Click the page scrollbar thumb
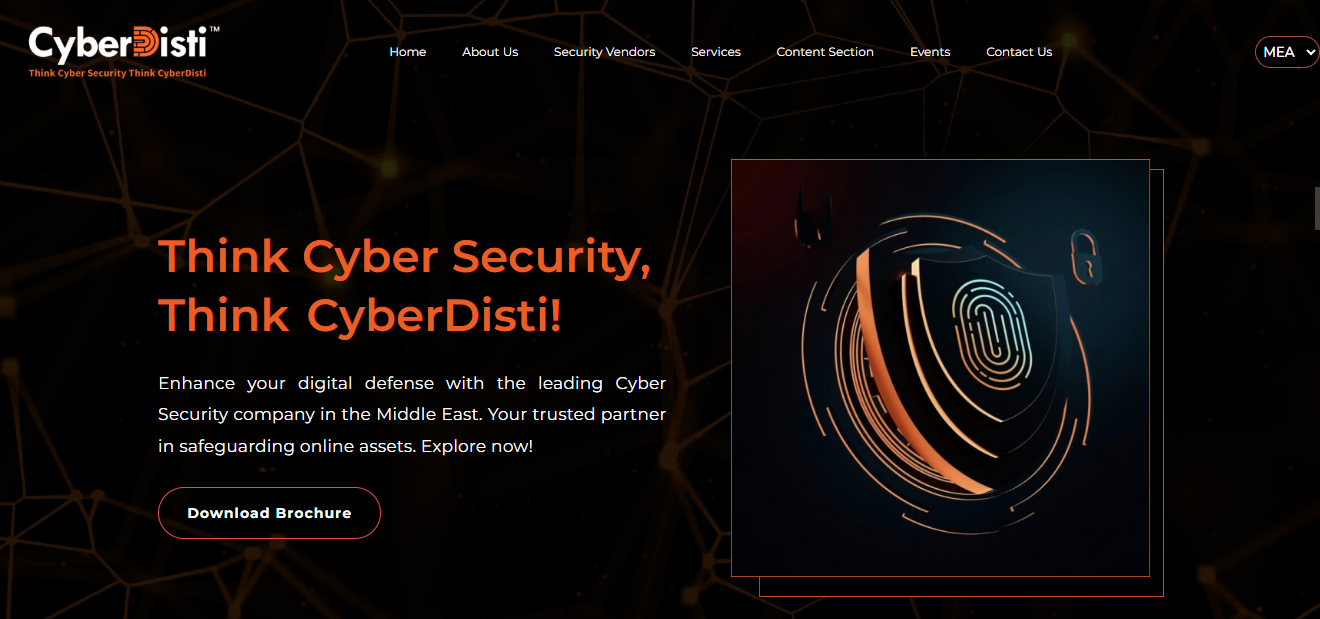Screen dimensions: 1320x619 click(1316, 208)
